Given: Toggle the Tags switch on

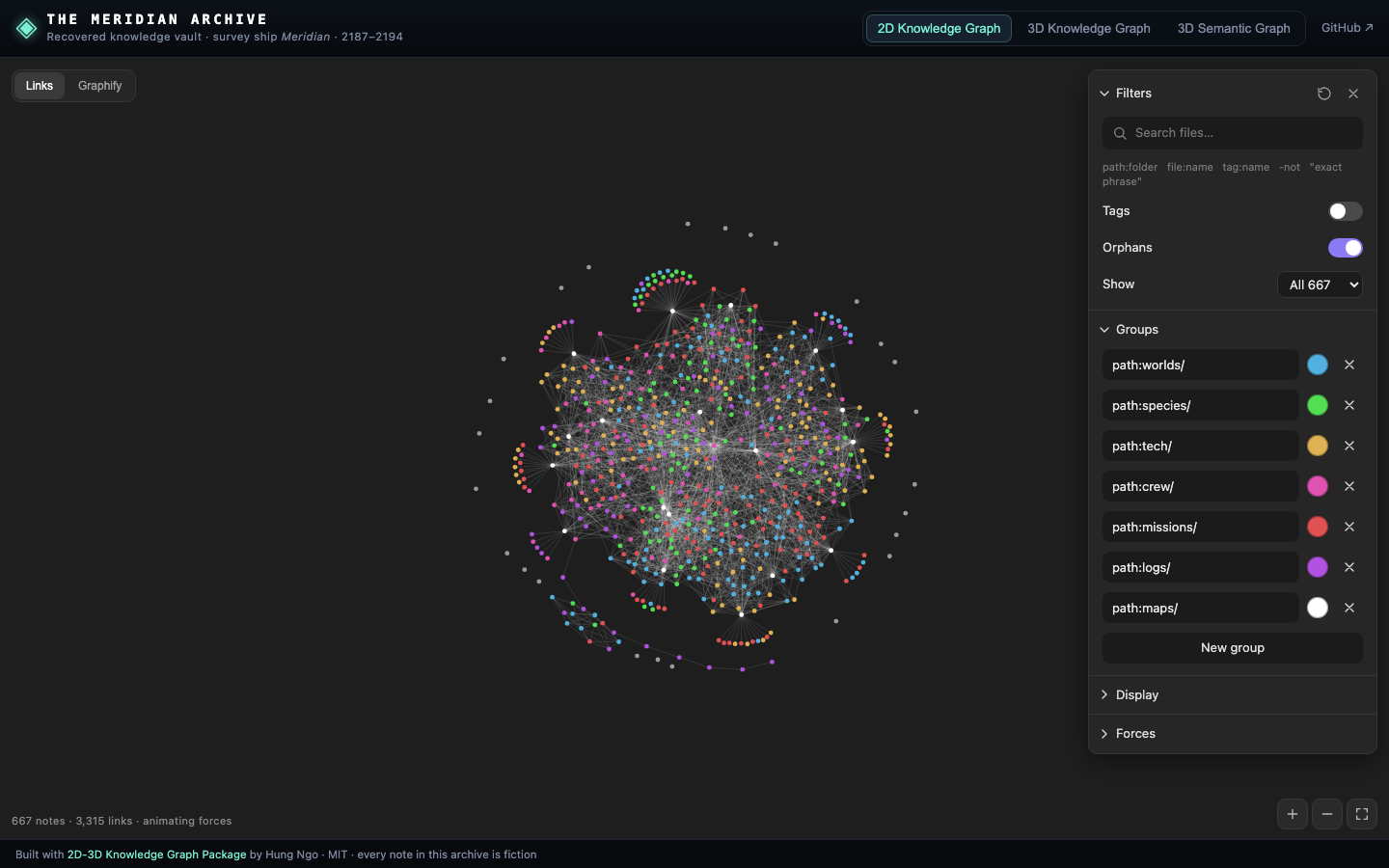Looking at the screenshot, I should click(1345, 211).
